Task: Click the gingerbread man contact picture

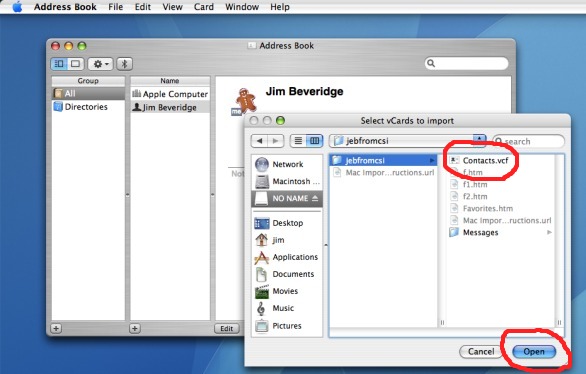Action: pos(245,101)
